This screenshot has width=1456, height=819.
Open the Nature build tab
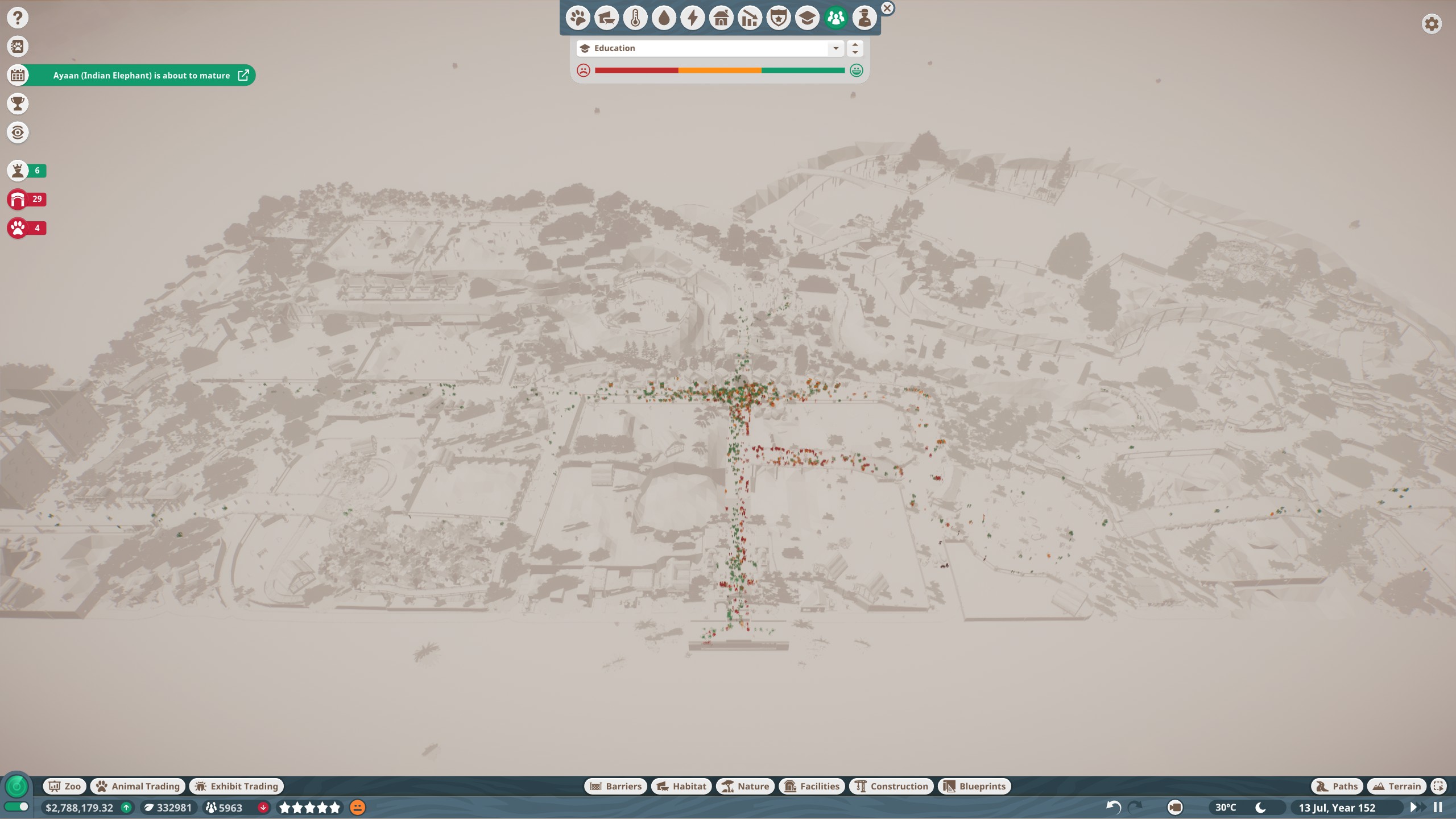click(745, 786)
